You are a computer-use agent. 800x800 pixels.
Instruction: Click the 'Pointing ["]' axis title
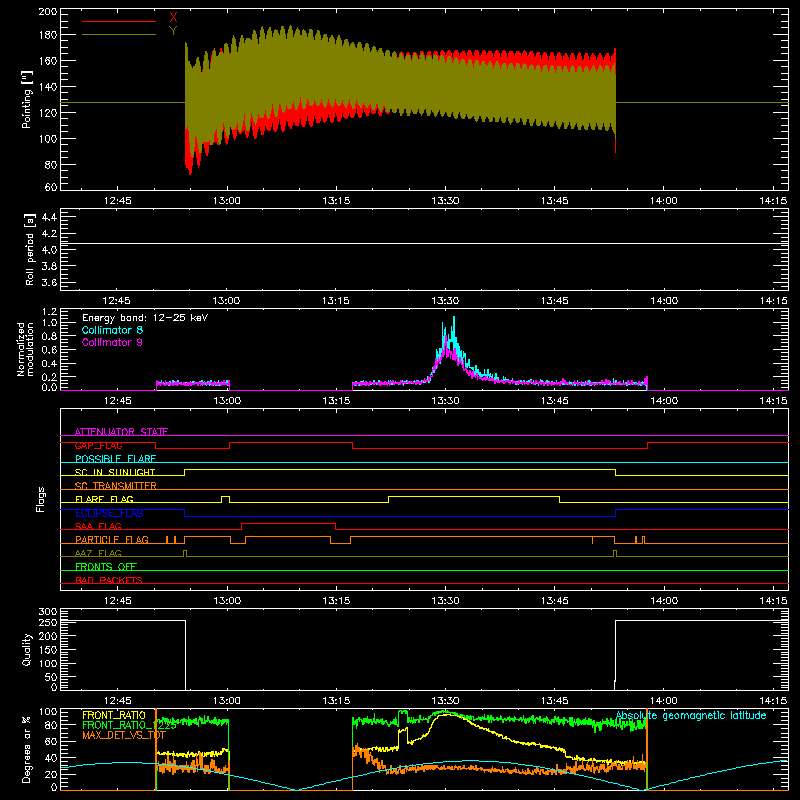(x=27, y=100)
